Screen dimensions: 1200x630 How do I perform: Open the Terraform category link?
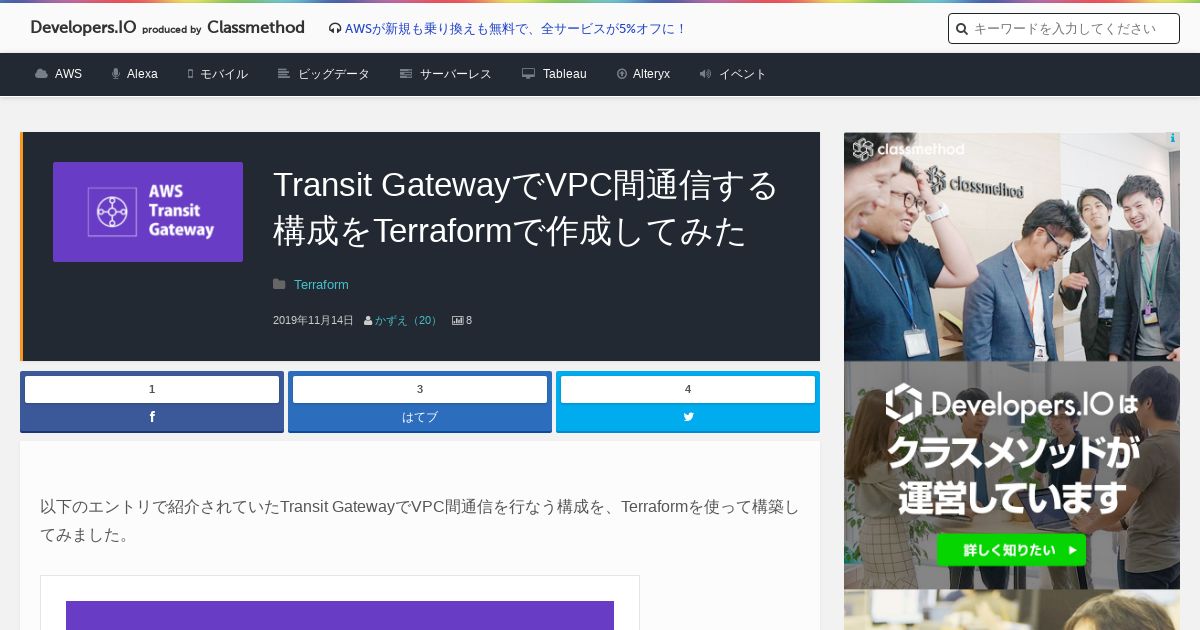pos(321,285)
